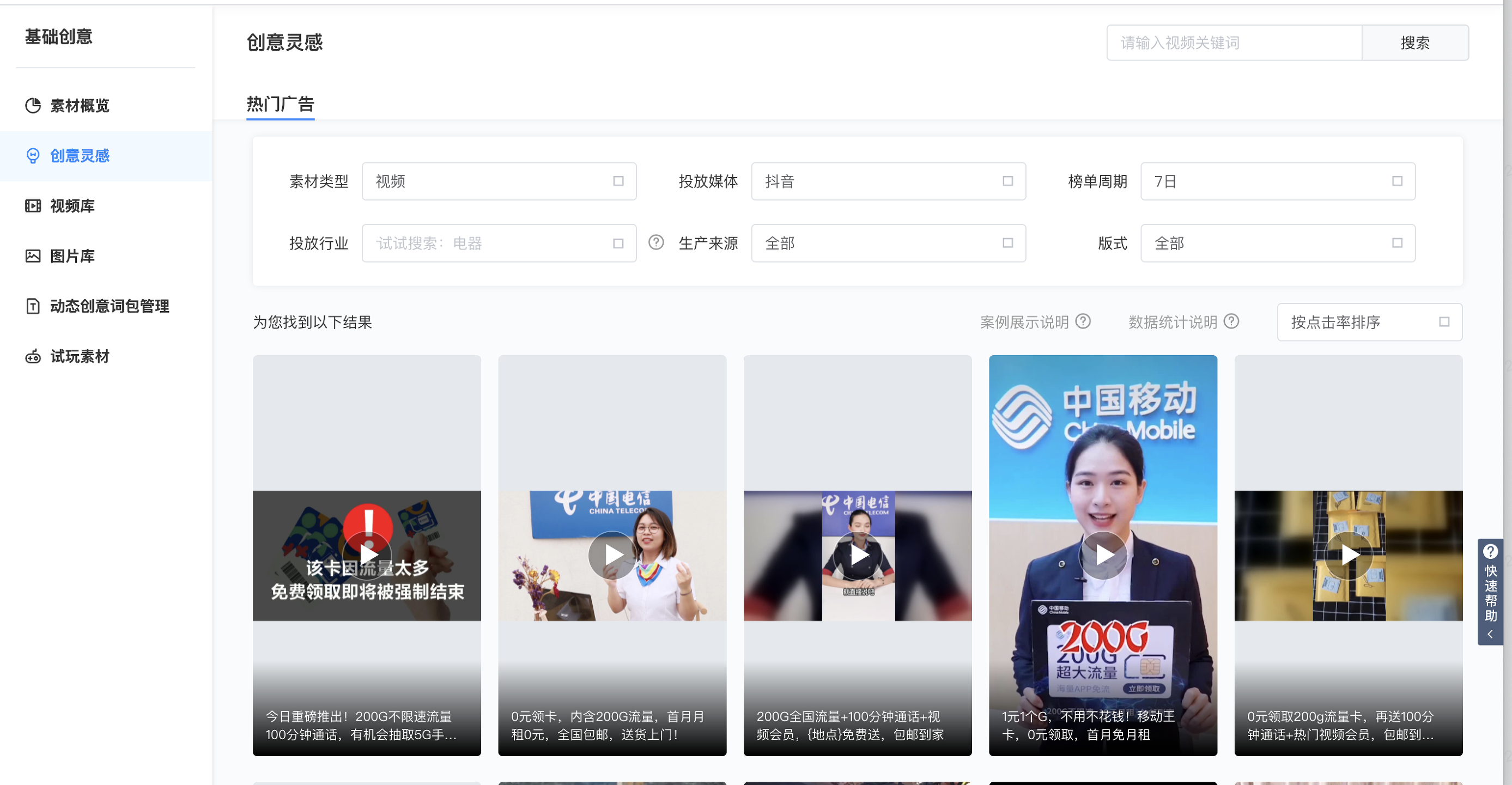
Task: Click the 动态创意词包管理 document icon
Action: tap(33, 306)
